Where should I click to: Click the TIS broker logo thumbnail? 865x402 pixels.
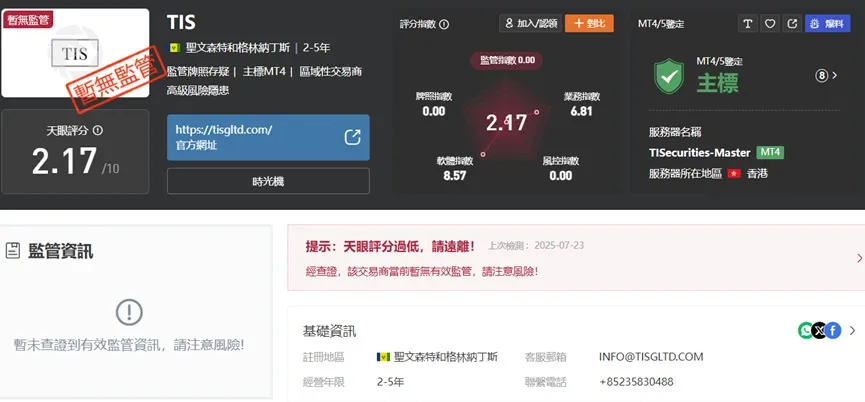75,53
